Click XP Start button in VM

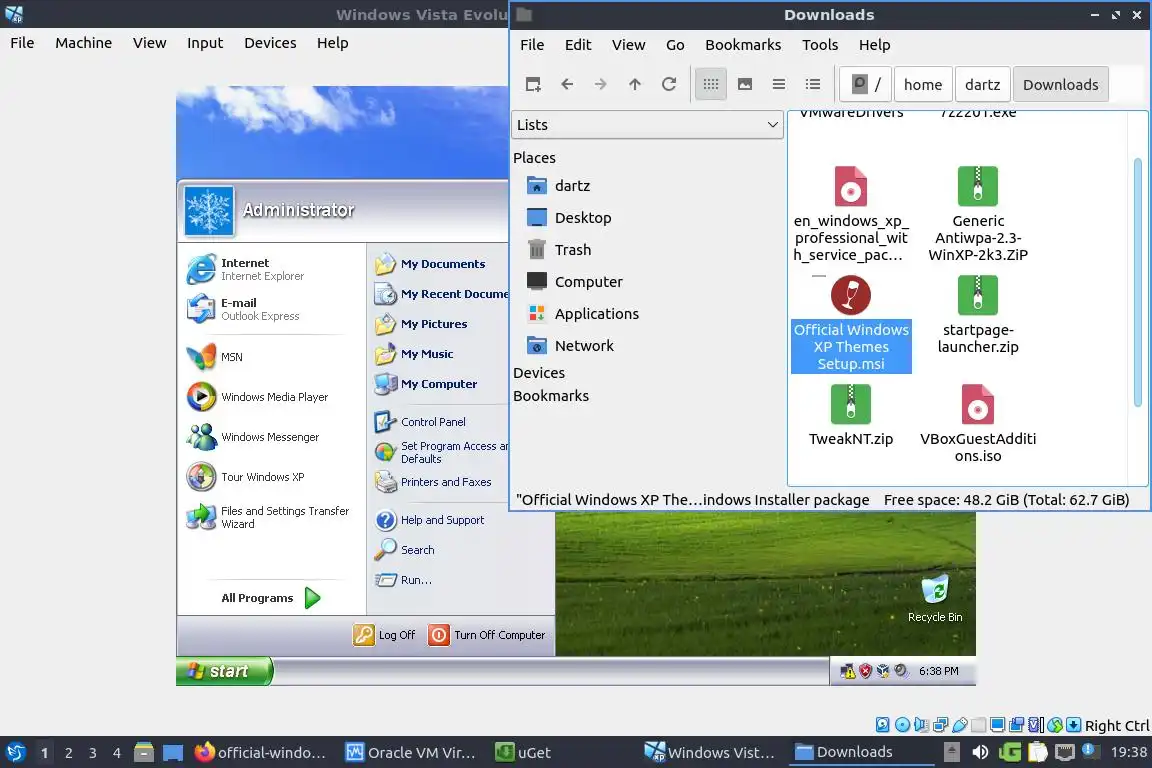223,671
